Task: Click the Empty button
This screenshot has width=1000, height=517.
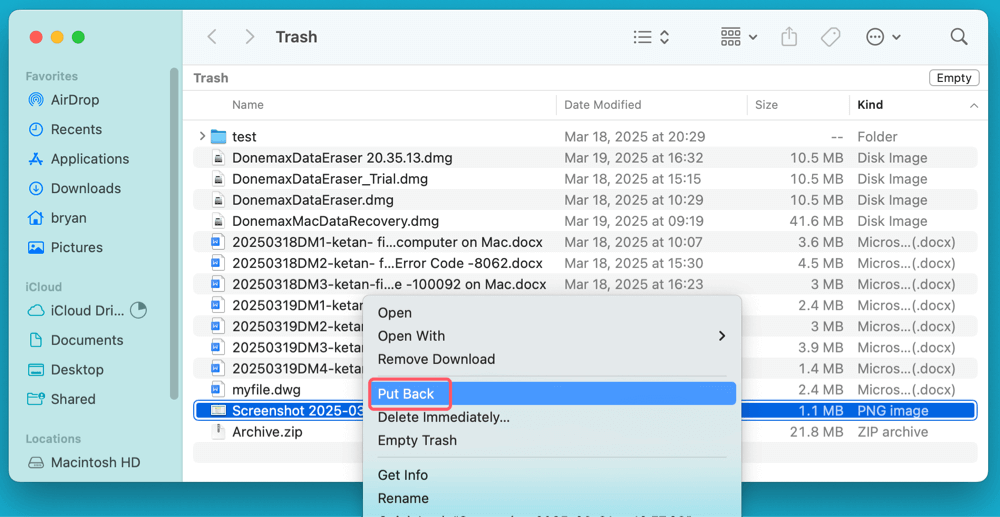Action: (954, 78)
